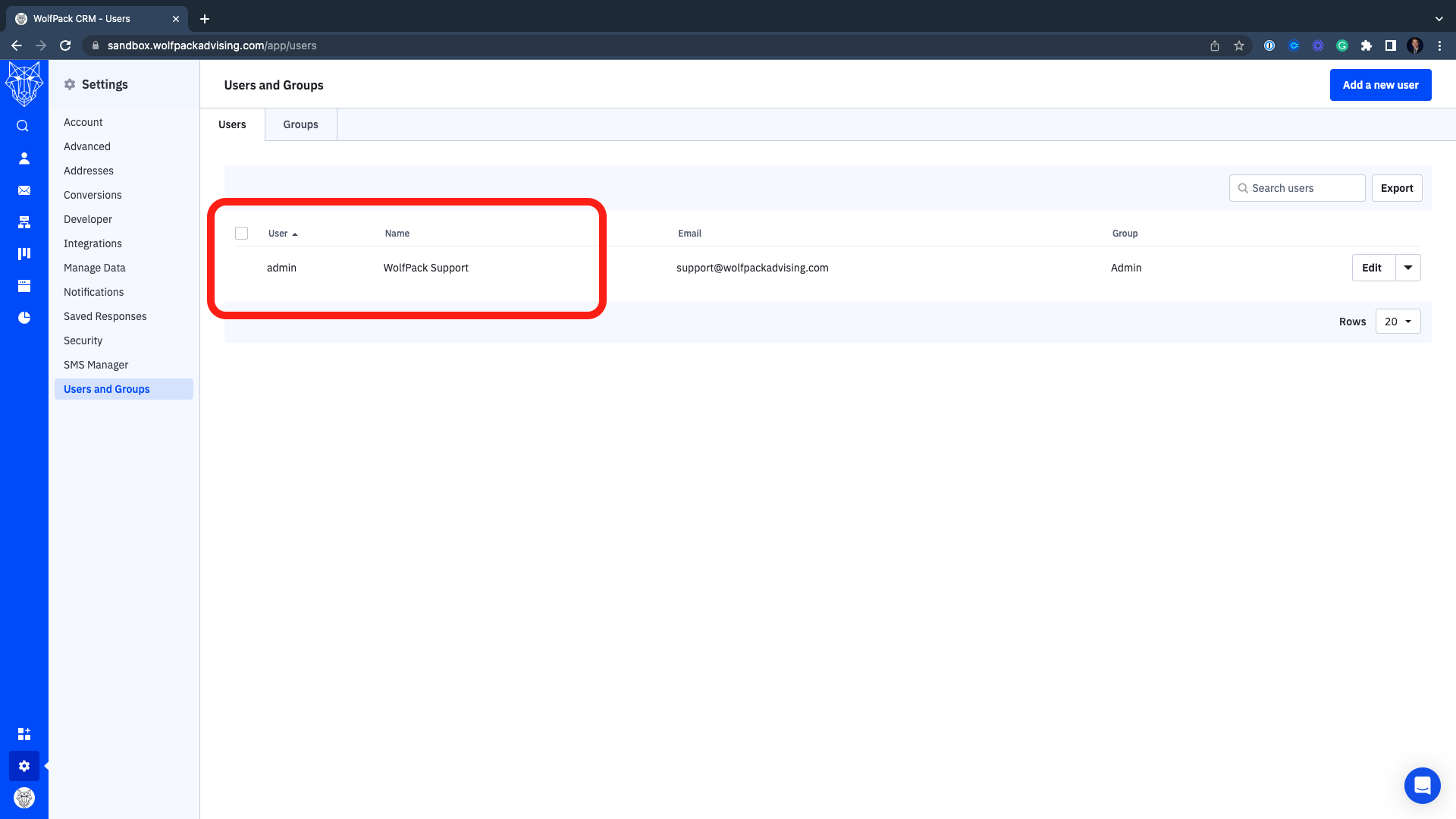The height and width of the screenshot is (819, 1456).
Task: Open a new browser tab
Action: (205, 19)
